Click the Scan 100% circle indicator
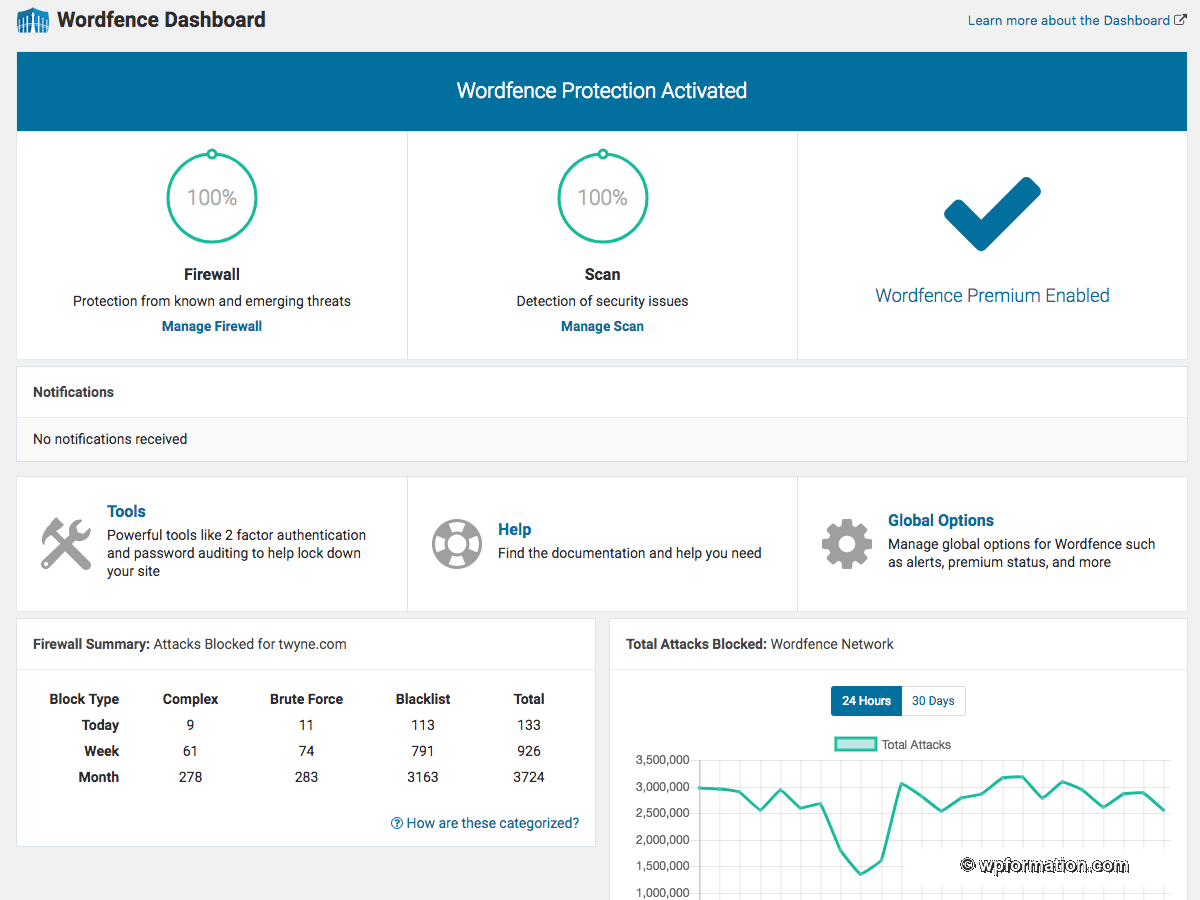This screenshot has width=1200, height=900. click(x=602, y=196)
